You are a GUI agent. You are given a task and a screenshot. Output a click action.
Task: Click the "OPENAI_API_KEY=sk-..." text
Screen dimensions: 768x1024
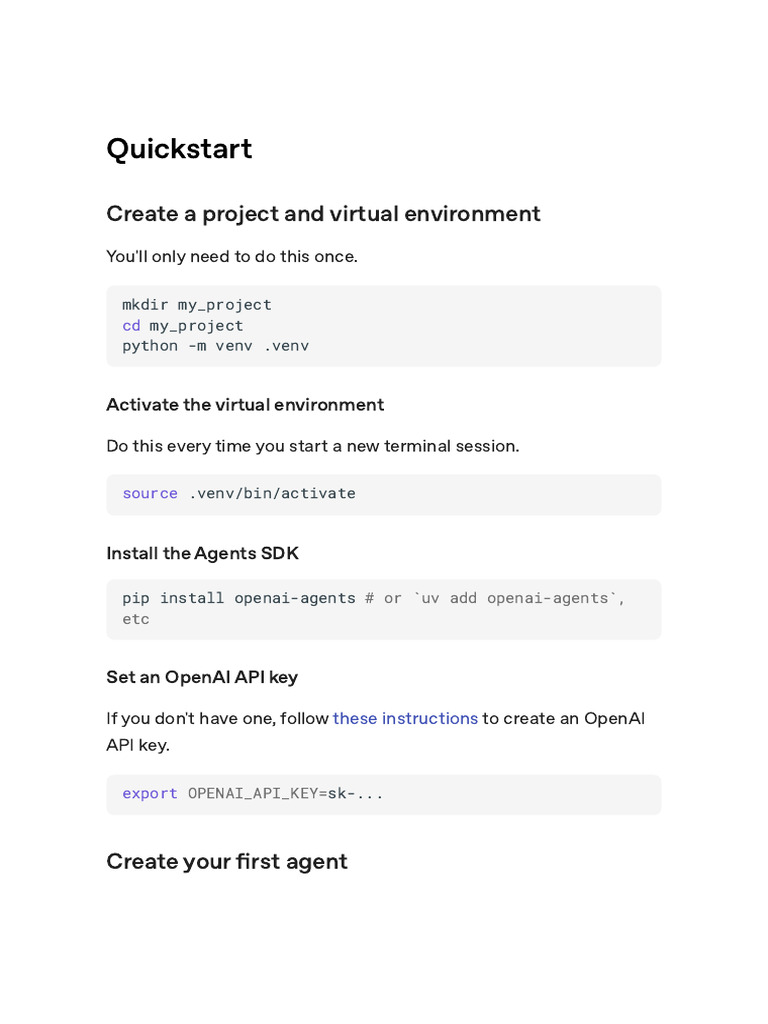point(286,793)
